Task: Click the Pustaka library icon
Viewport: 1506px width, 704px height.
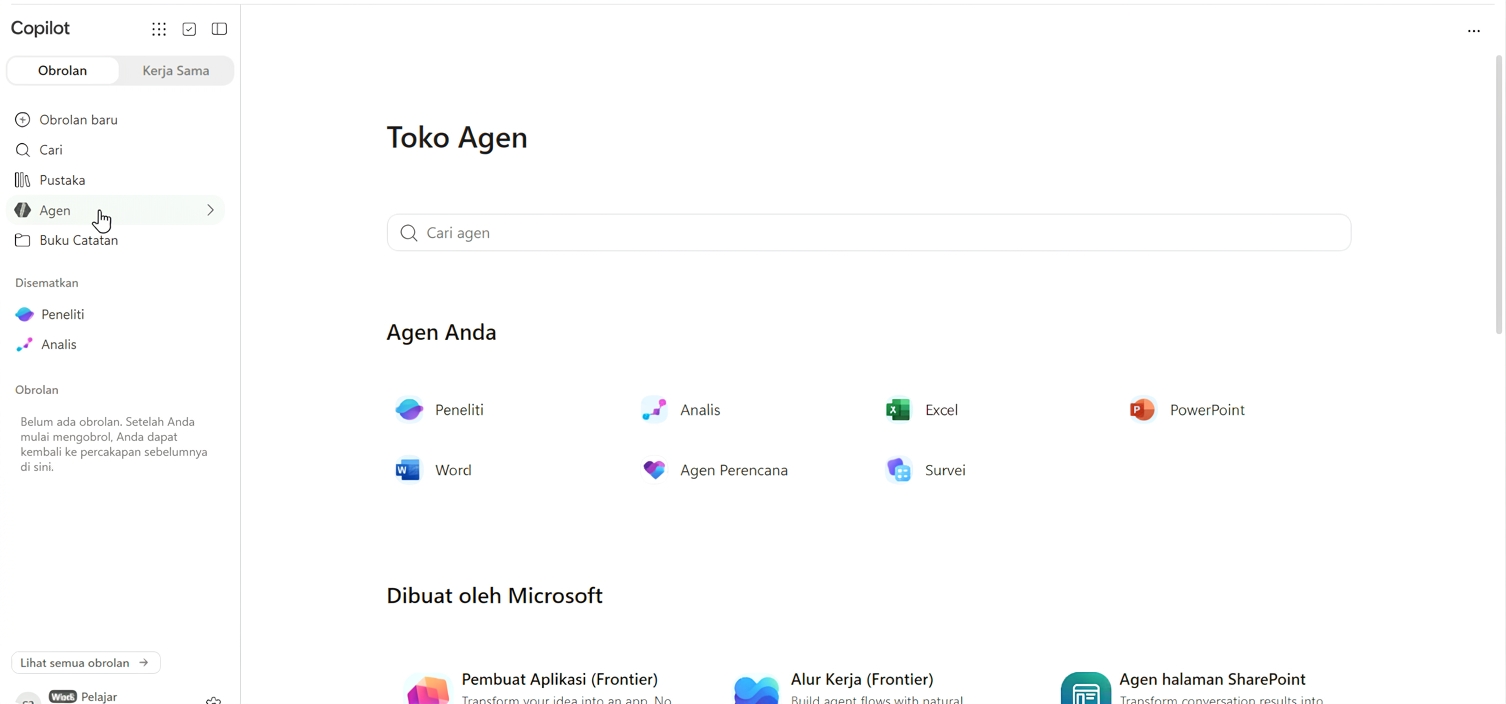Action: click(x=23, y=180)
